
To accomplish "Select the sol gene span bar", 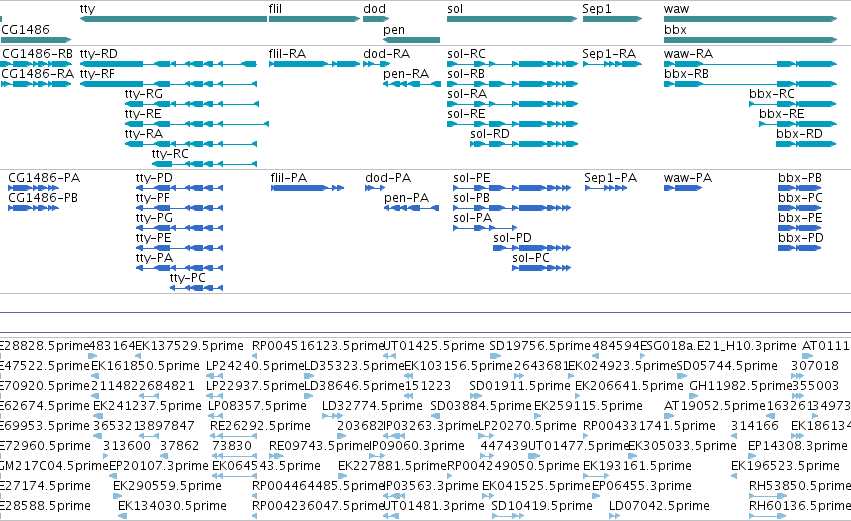I will (x=512, y=19).
